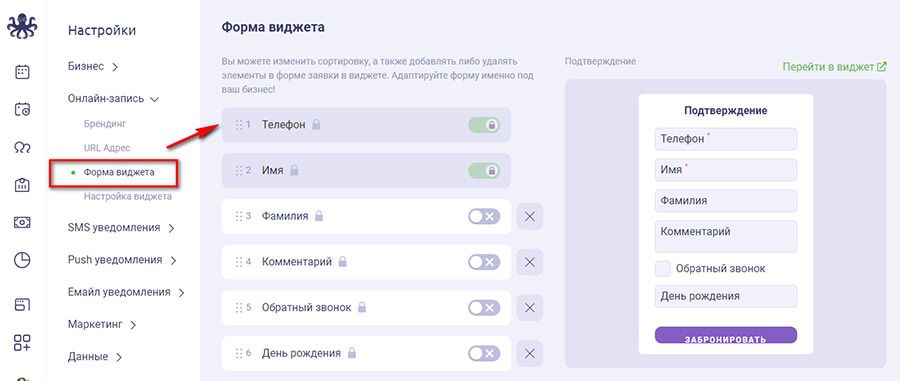This screenshot has height=381, width=900.
Task: Open the URL Адрес submenu item
Action: [x=107, y=148]
